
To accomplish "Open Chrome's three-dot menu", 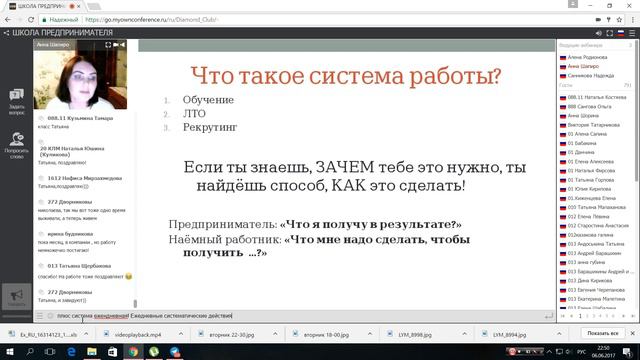I will pyautogui.click(x=633, y=20).
